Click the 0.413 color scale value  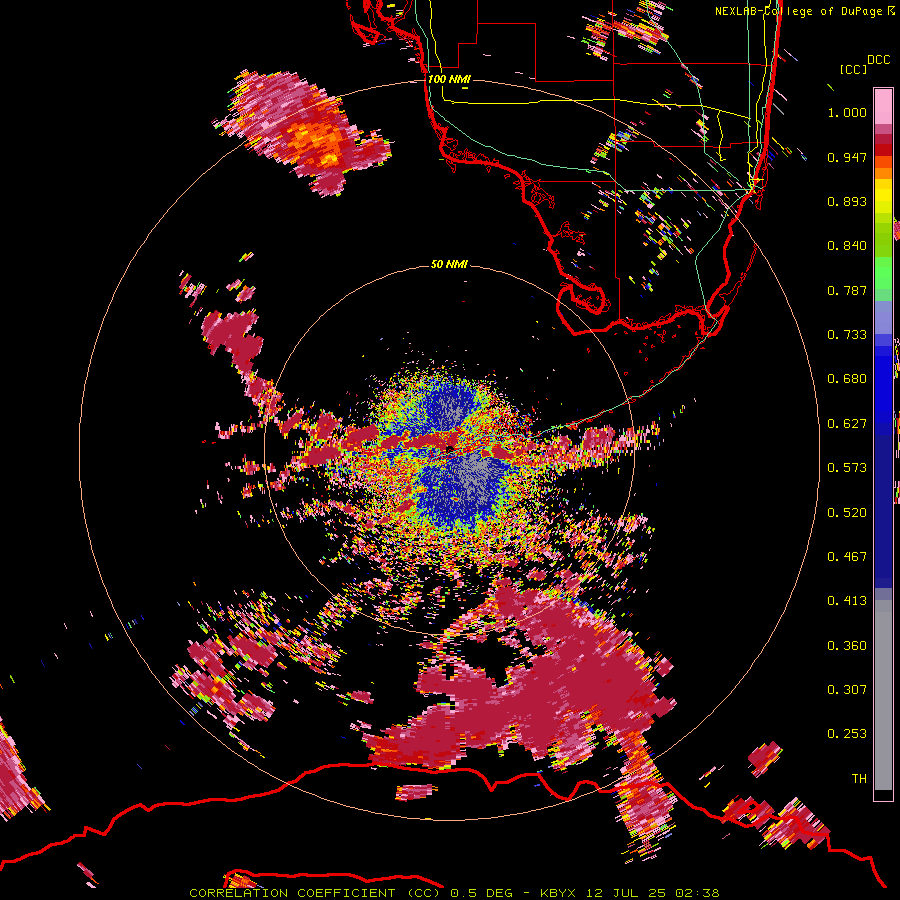tap(847, 601)
